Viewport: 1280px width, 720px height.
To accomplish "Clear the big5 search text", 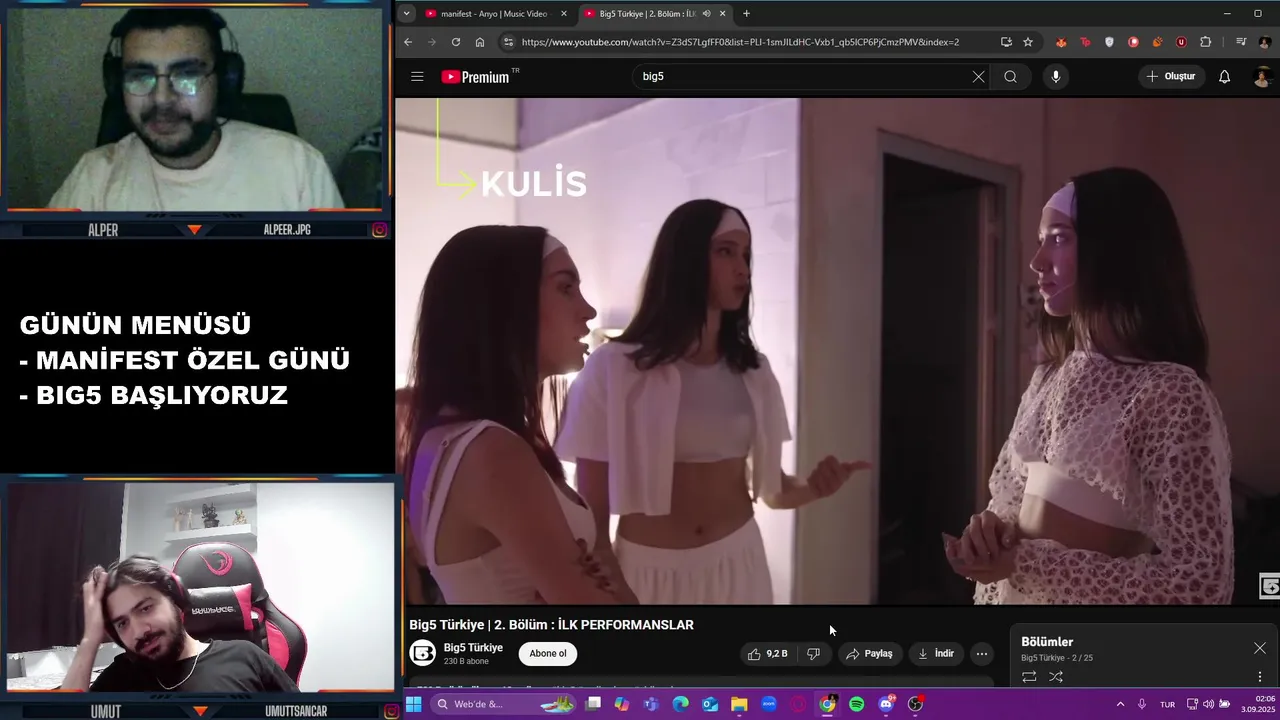I will [x=978, y=77].
